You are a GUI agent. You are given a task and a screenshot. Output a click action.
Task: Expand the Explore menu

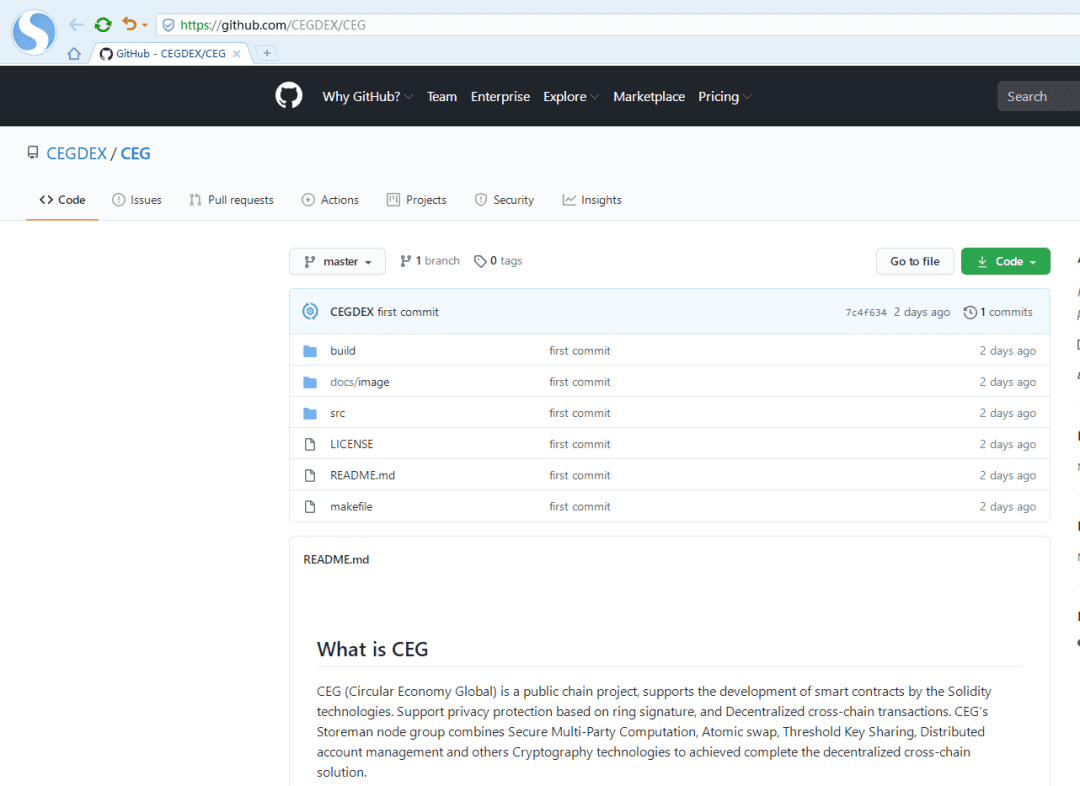571,96
